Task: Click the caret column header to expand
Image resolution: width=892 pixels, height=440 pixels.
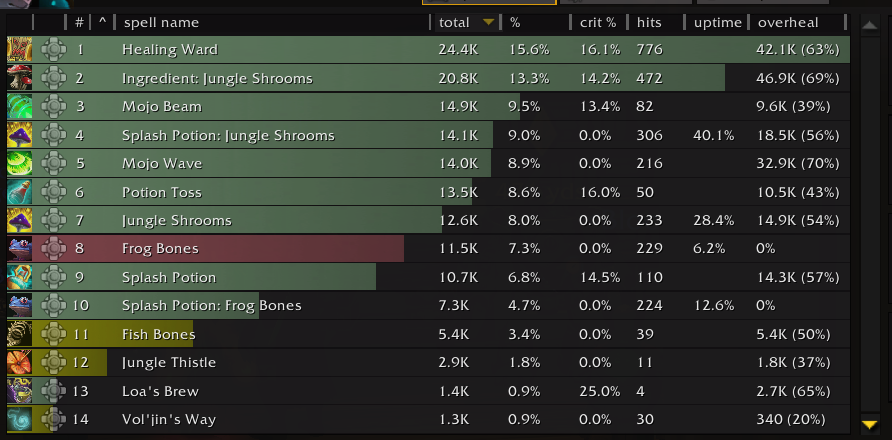Action: (x=102, y=22)
